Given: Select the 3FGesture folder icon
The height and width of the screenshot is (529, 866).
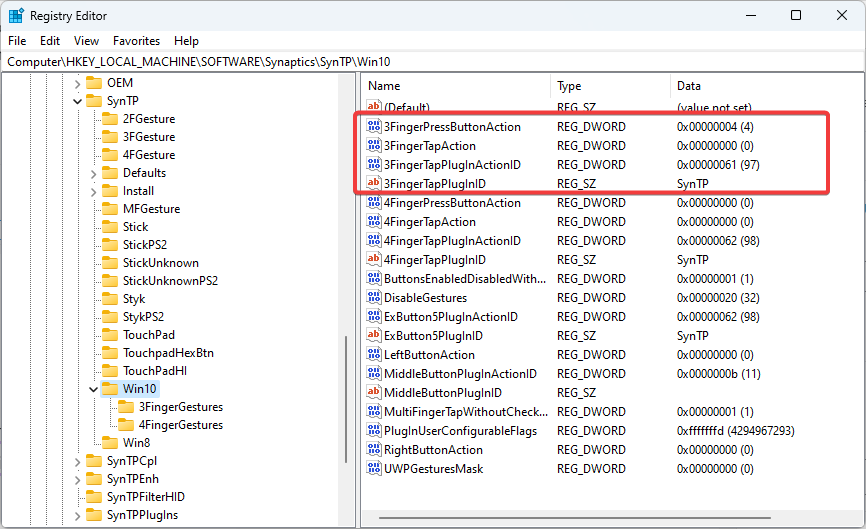Looking at the screenshot, I should tap(110, 137).
